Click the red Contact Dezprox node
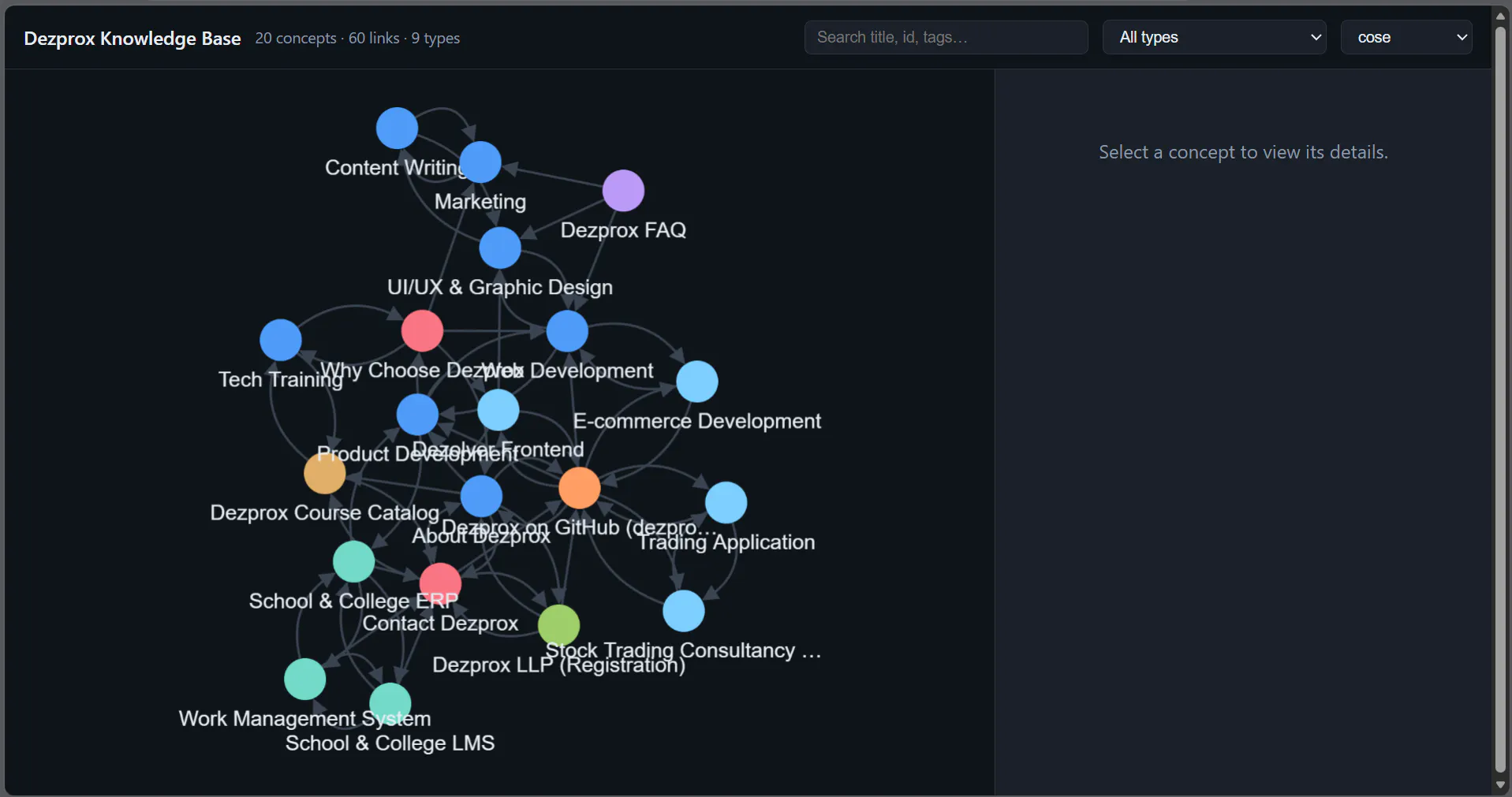Image resolution: width=1512 pixels, height=797 pixels. (440, 583)
